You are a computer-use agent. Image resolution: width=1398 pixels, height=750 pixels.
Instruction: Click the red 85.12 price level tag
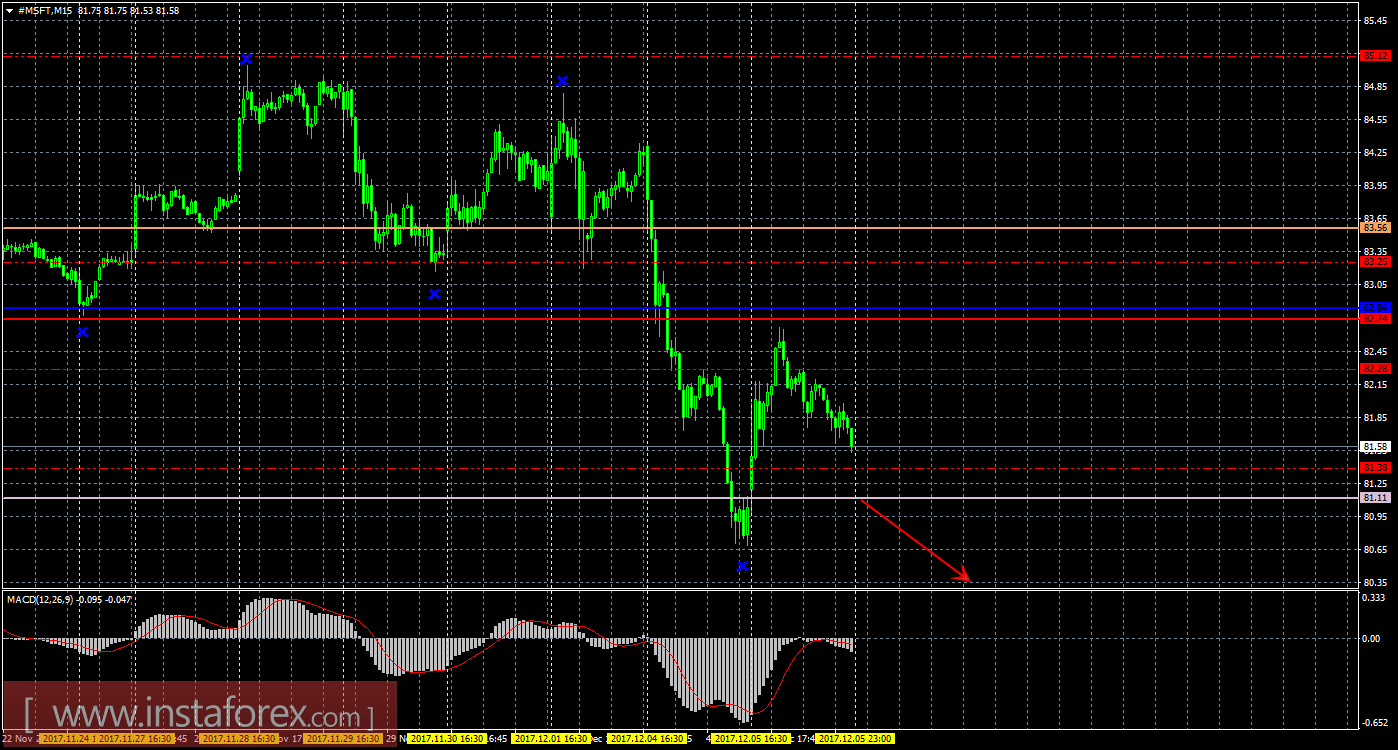tap(1376, 56)
